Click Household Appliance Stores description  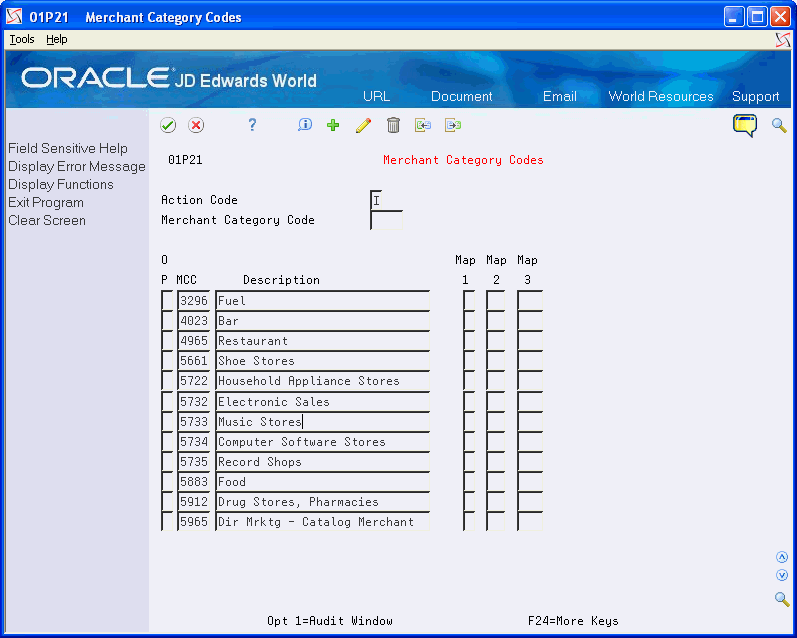point(323,381)
